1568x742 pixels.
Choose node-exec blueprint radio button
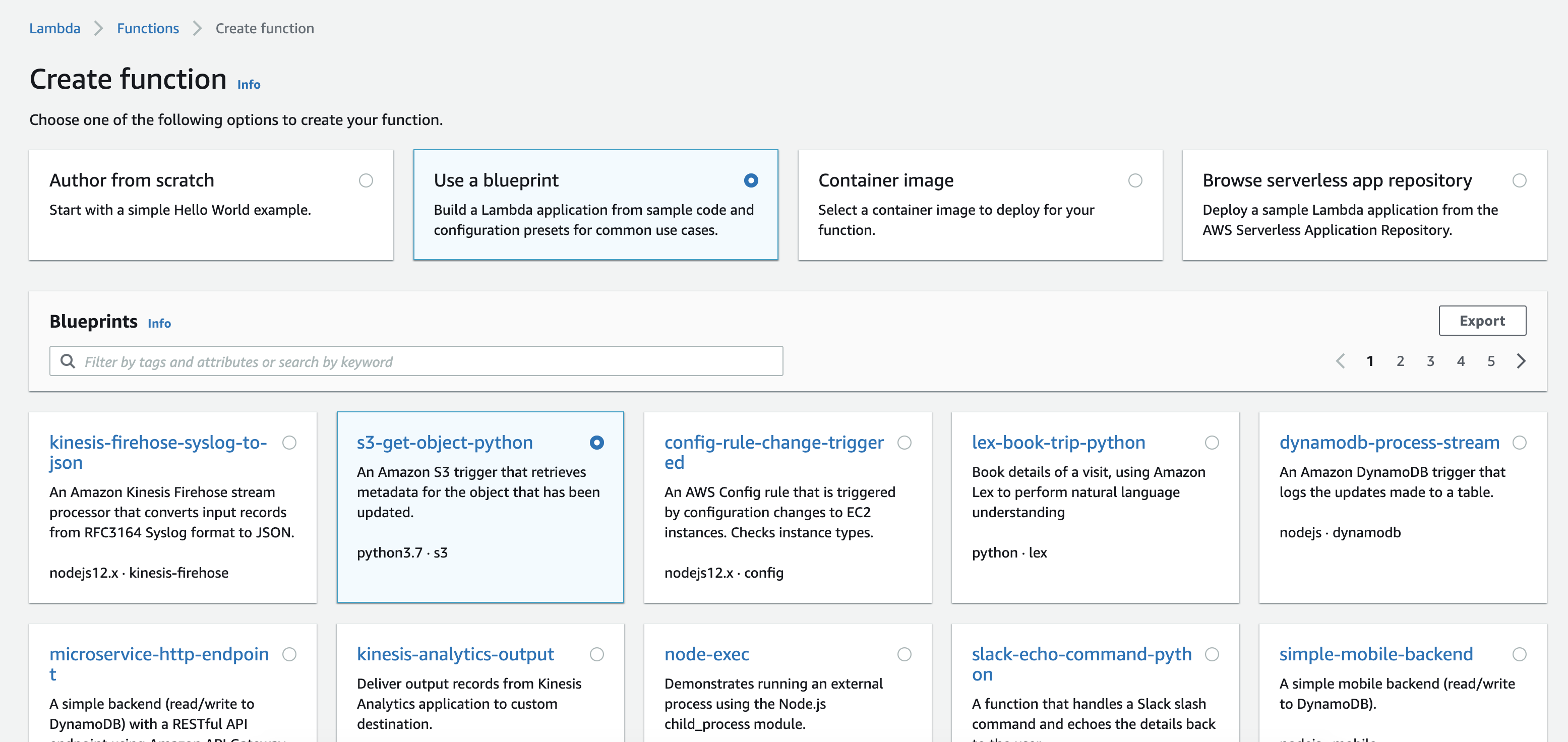tap(904, 654)
